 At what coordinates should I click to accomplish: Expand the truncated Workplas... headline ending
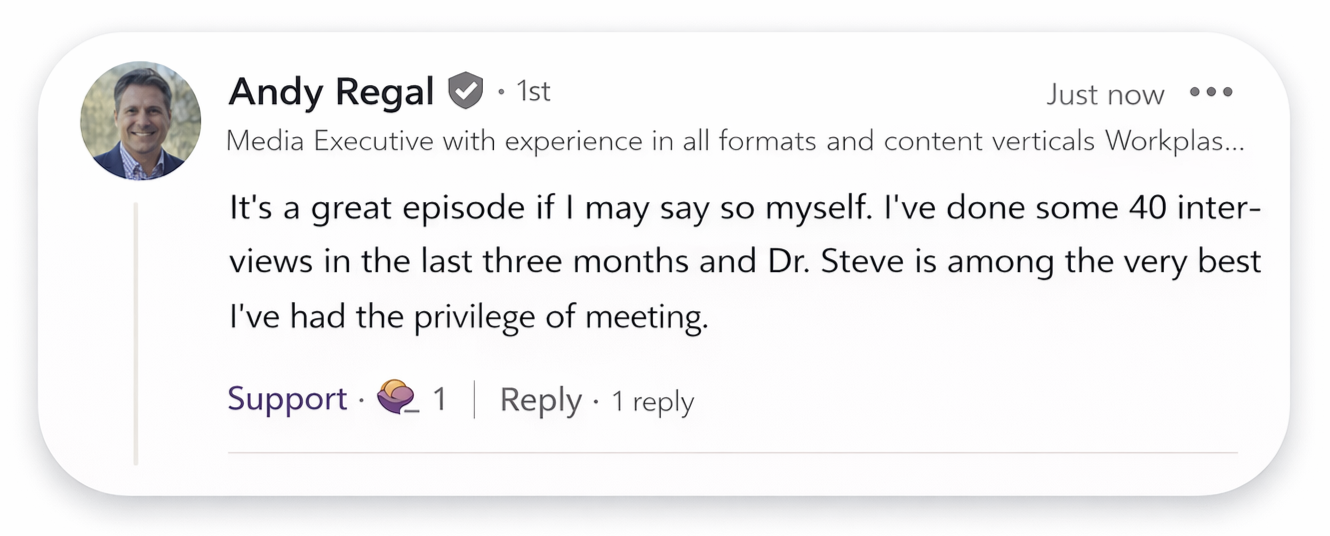point(1174,142)
